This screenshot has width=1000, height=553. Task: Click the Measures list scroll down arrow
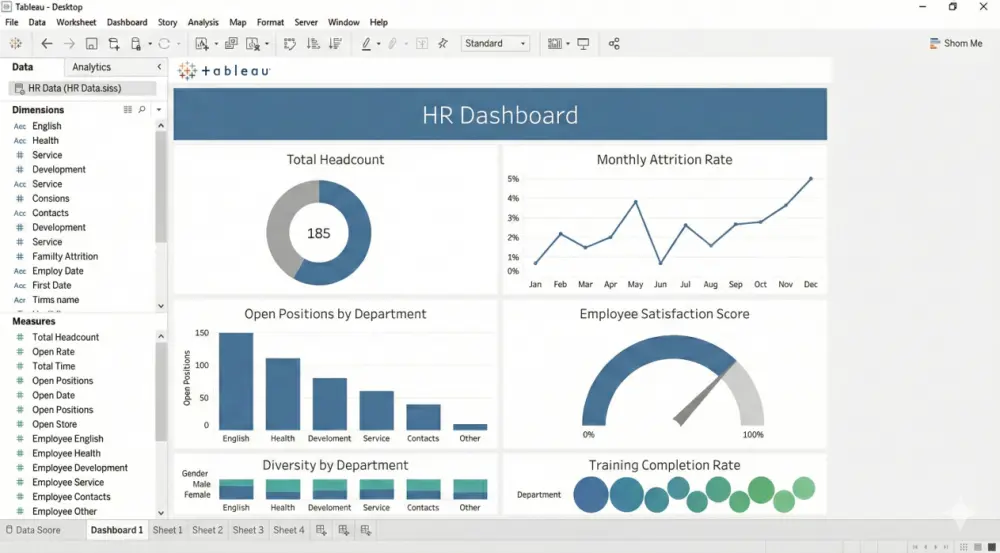click(161, 512)
